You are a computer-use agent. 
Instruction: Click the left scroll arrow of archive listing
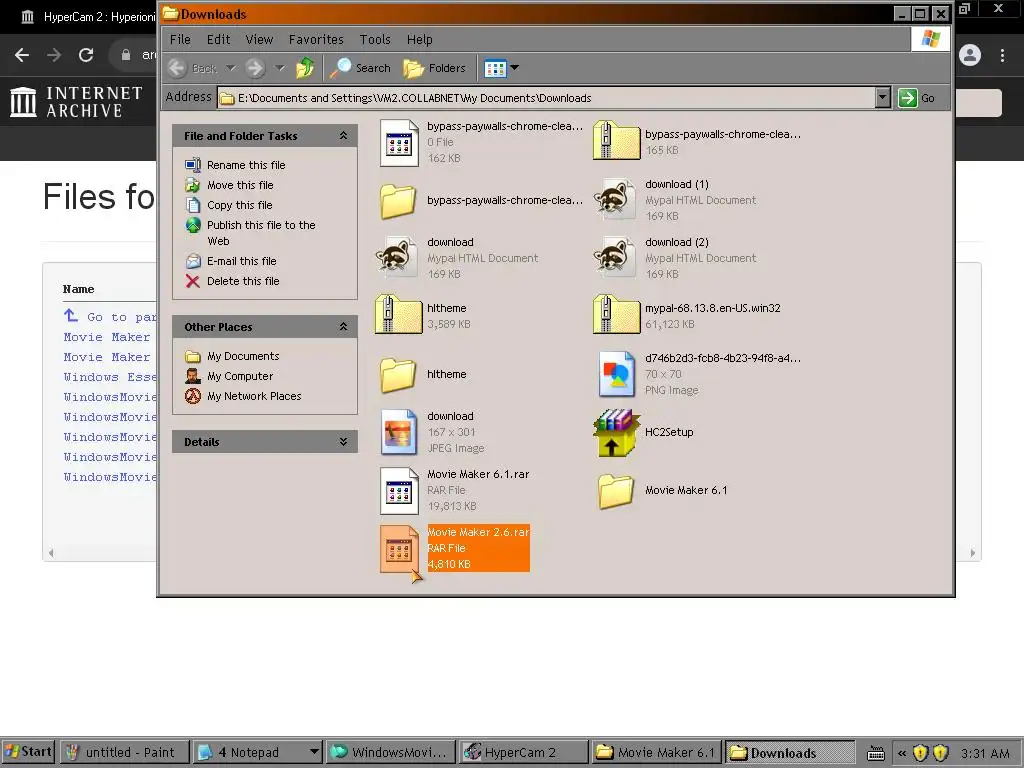(x=50, y=553)
